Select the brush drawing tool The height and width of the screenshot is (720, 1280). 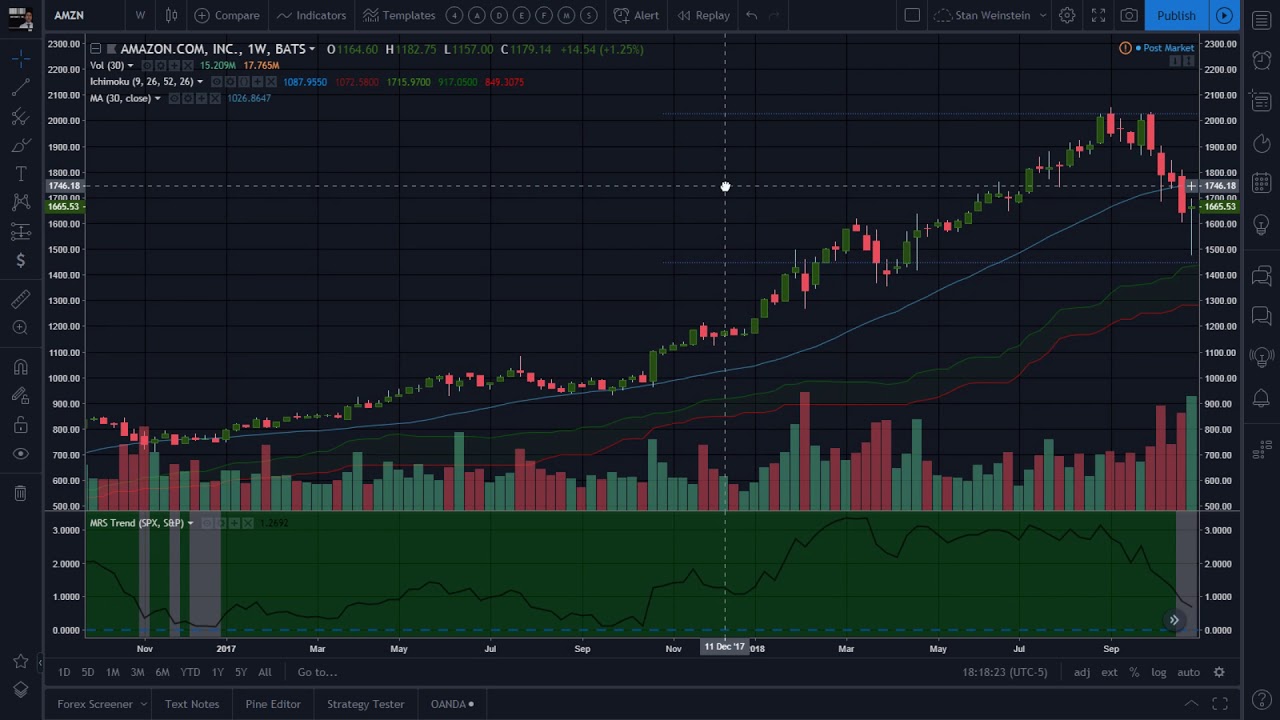click(x=20, y=146)
